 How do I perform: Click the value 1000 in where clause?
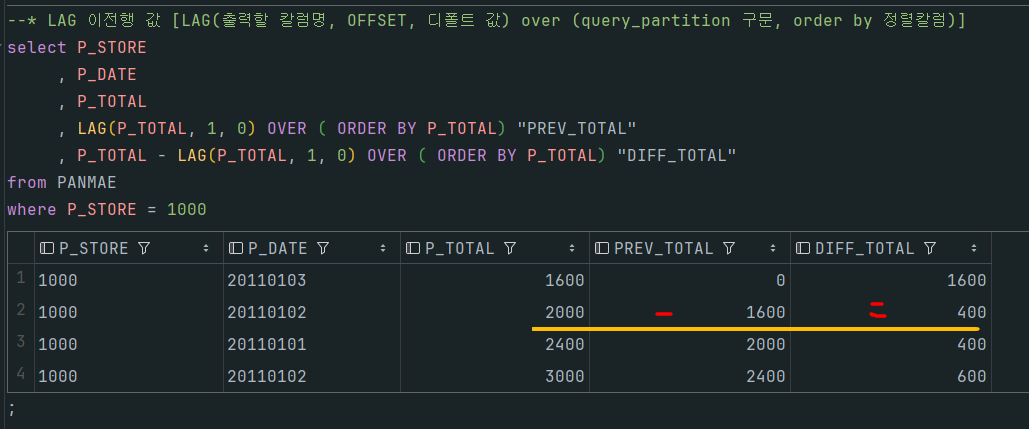[x=187, y=210]
